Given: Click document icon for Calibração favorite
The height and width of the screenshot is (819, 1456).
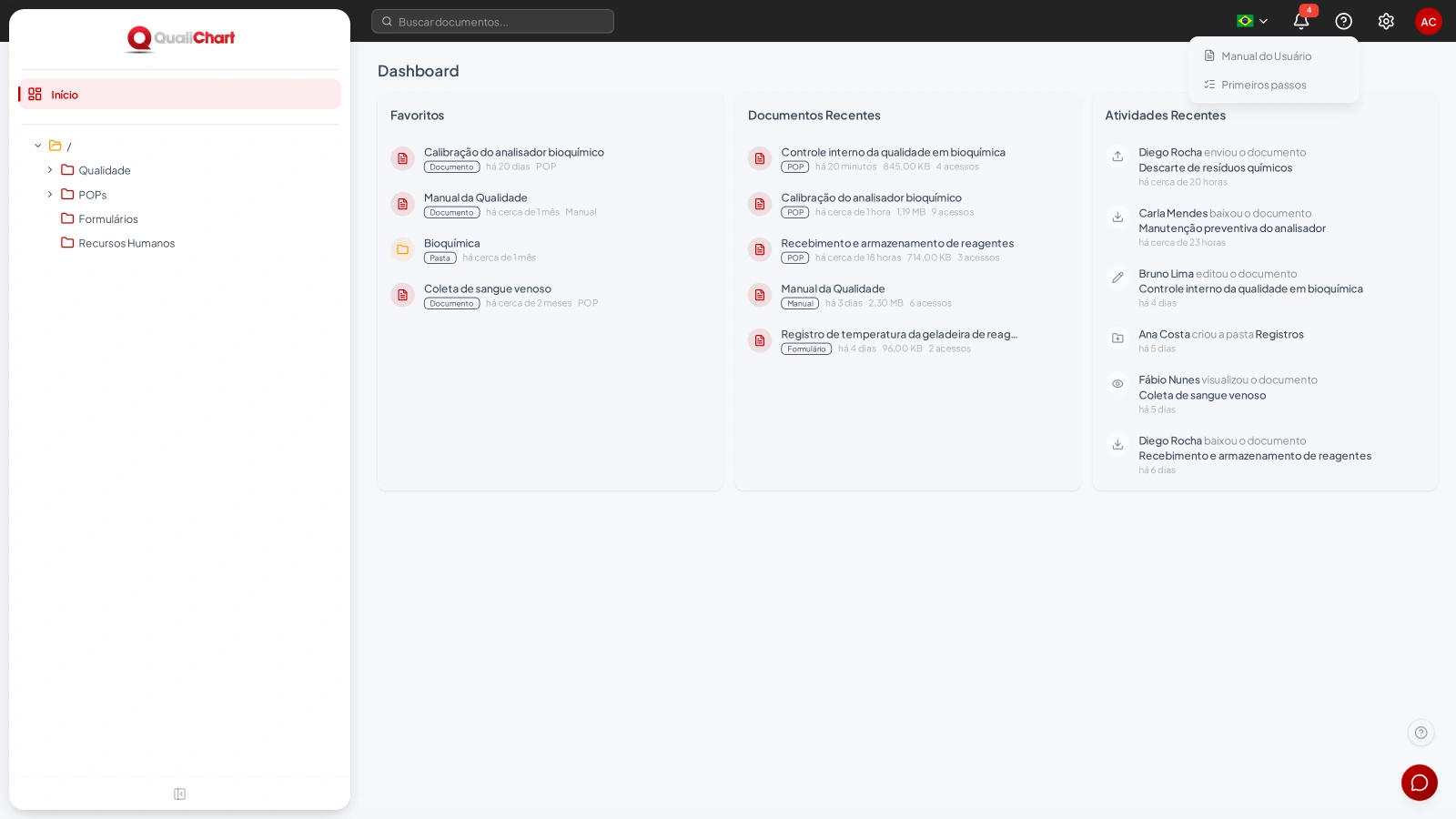Looking at the screenshot, I should pyautogui.click(x=402, y=158).
